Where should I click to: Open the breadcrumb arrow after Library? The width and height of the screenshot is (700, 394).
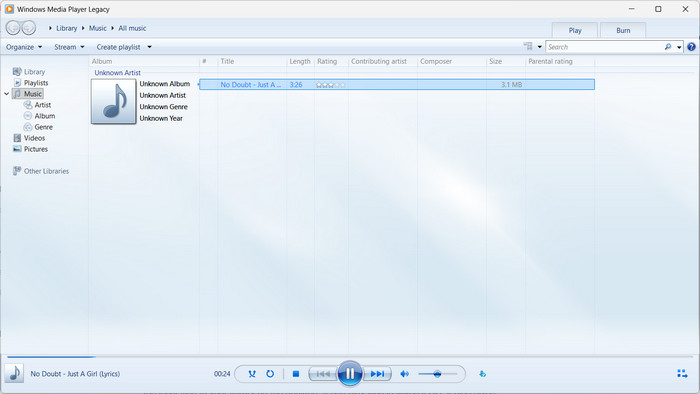pos(83,28)
